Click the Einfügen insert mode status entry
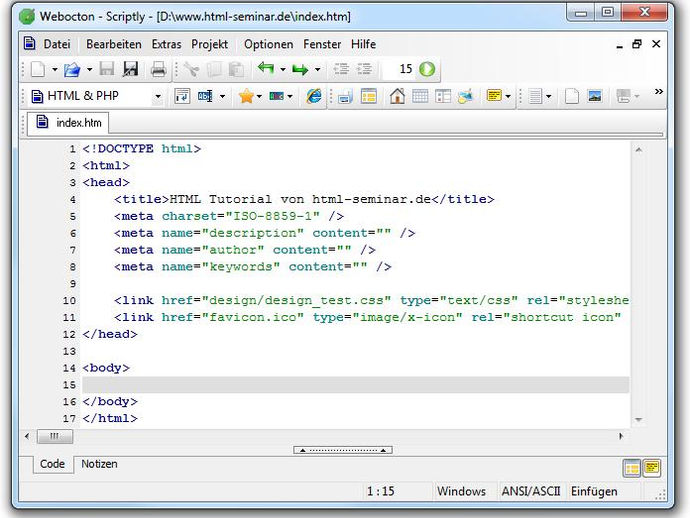 pyautogui.click(x=594, y=491)
